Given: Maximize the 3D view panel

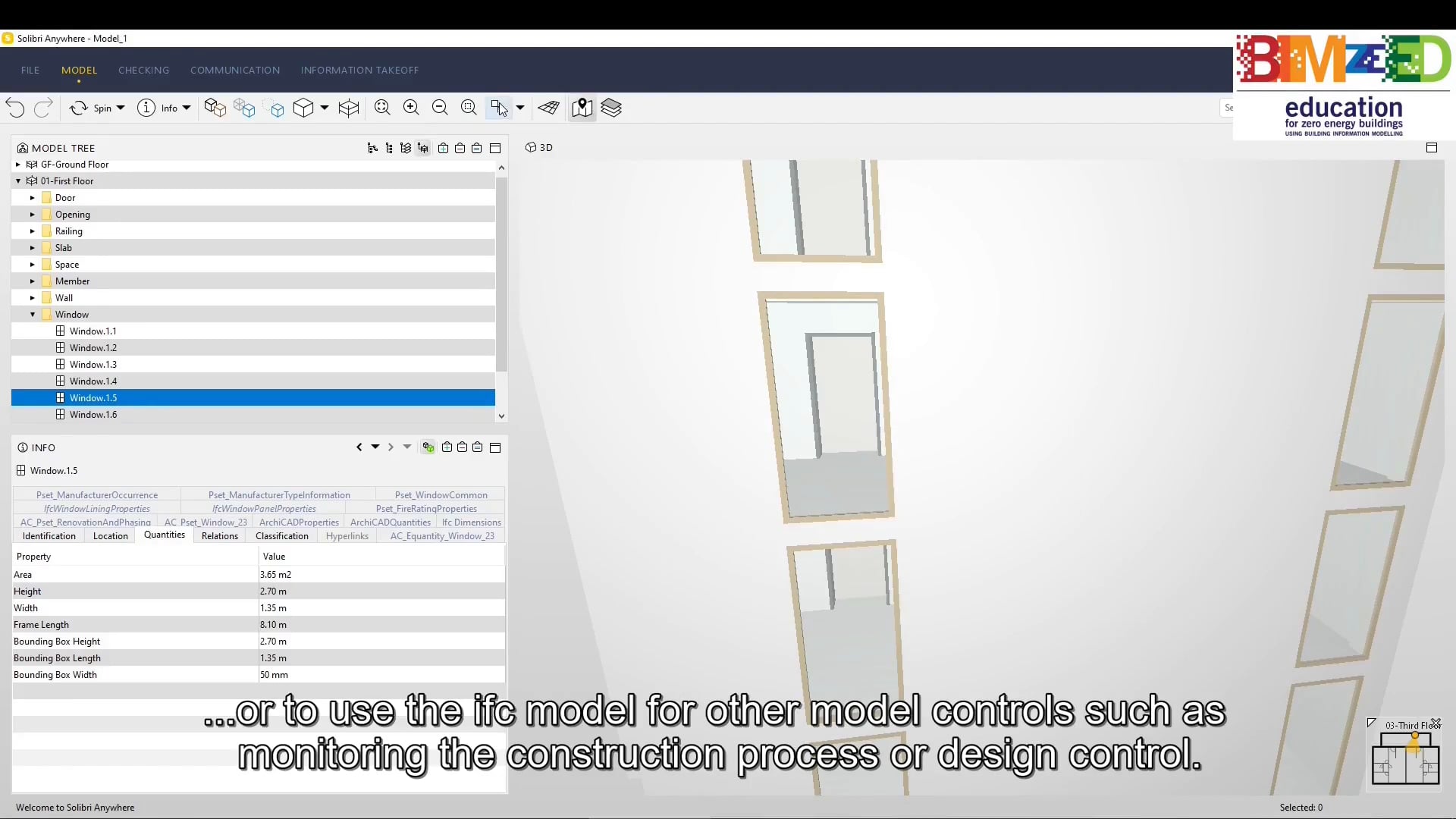Looking at the screenshot, I should pos(1432,148).
